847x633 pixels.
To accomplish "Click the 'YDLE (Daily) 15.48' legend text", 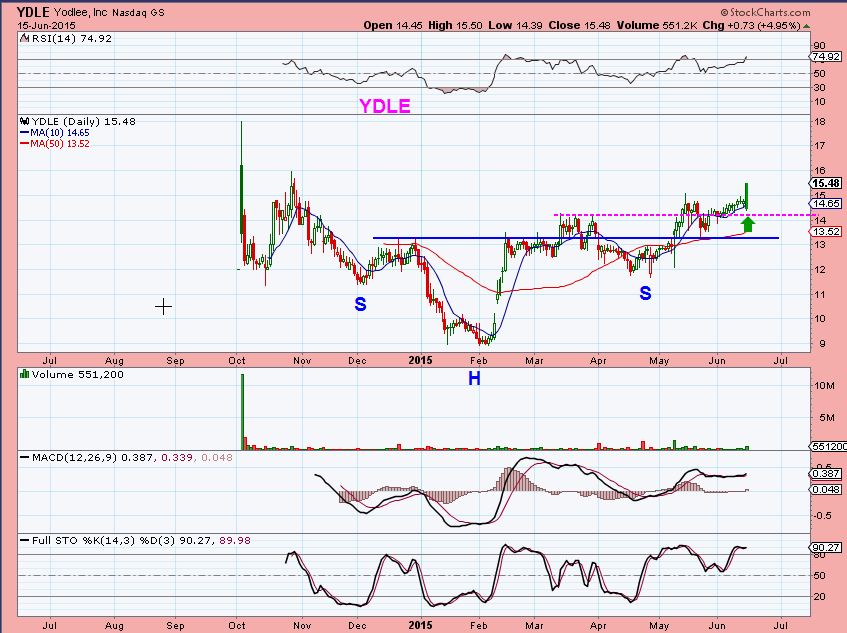I will coord(84,121).
